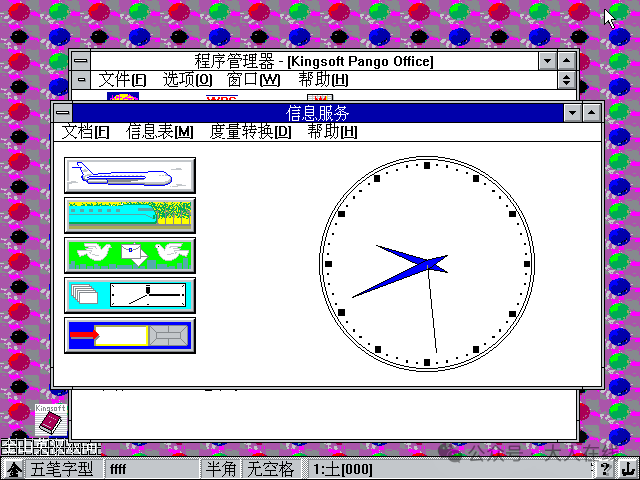
Task: Switch input method via 五笔字型 label
Action: [x=62, y=469]
